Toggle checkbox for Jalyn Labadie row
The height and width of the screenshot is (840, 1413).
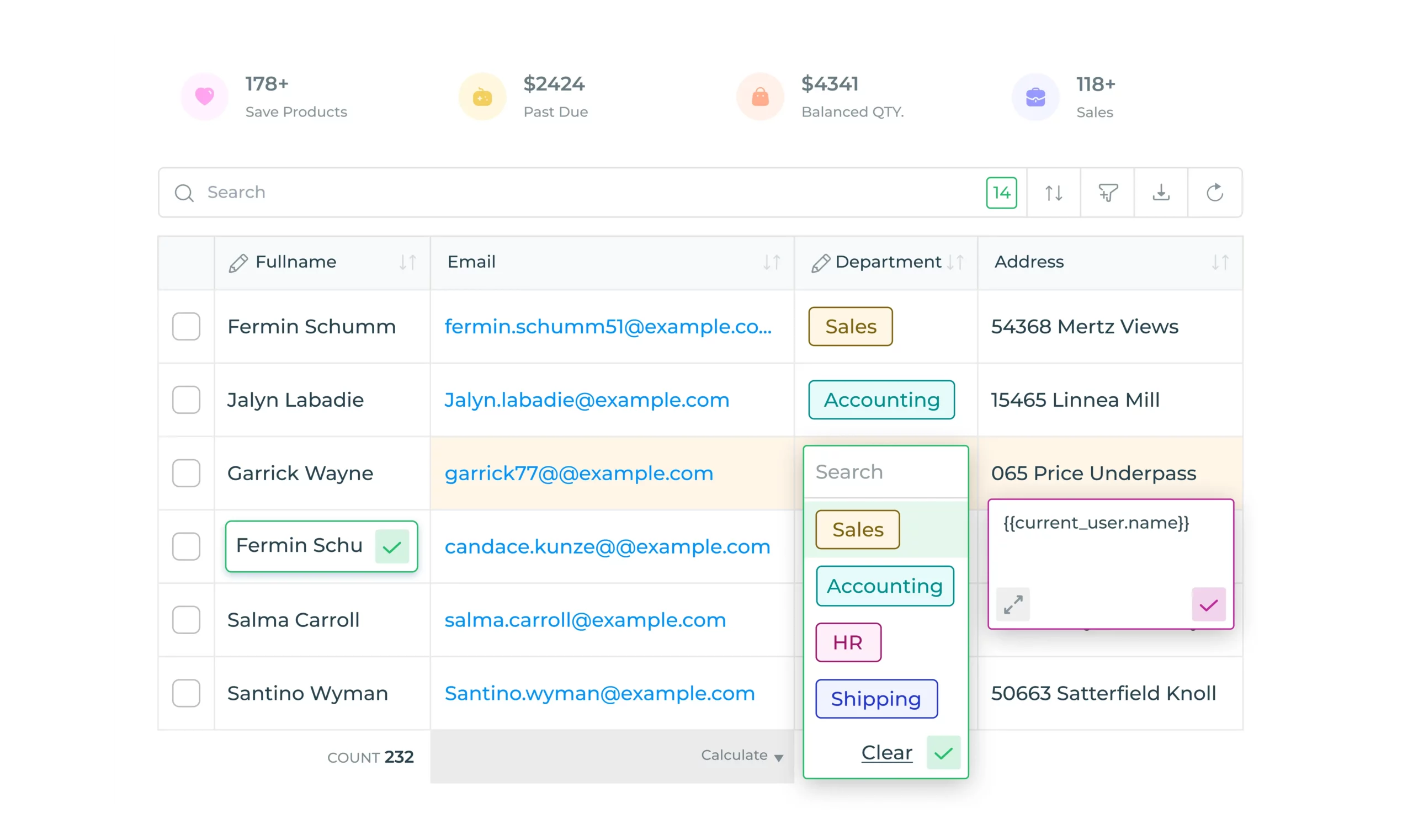[186, 399]
